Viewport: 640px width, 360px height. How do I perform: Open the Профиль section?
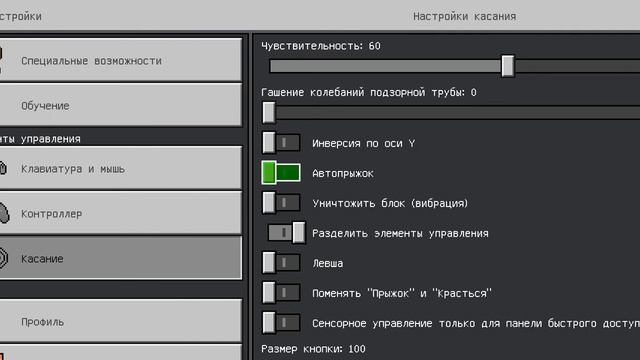click(120, 321)
